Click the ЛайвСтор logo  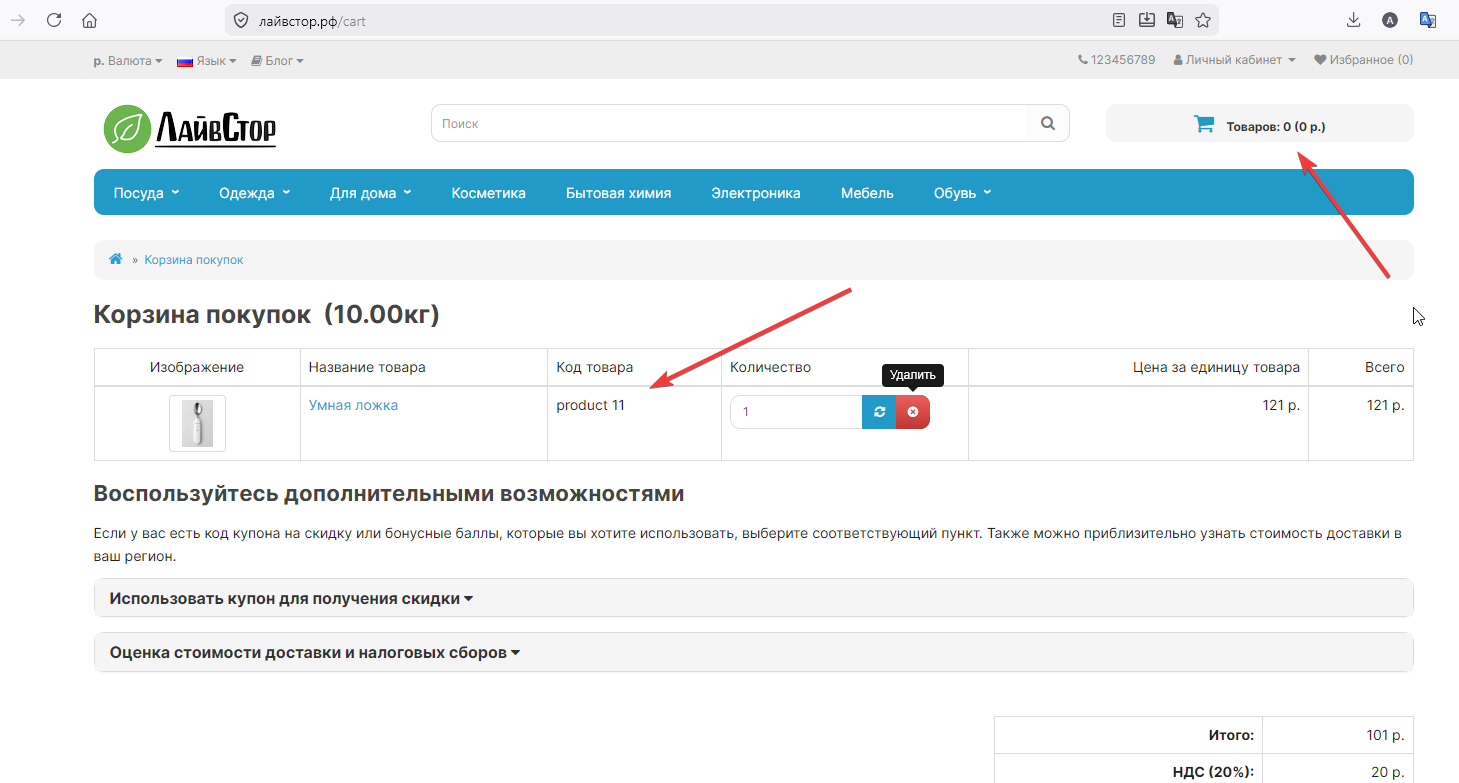(x=190, y=128)
